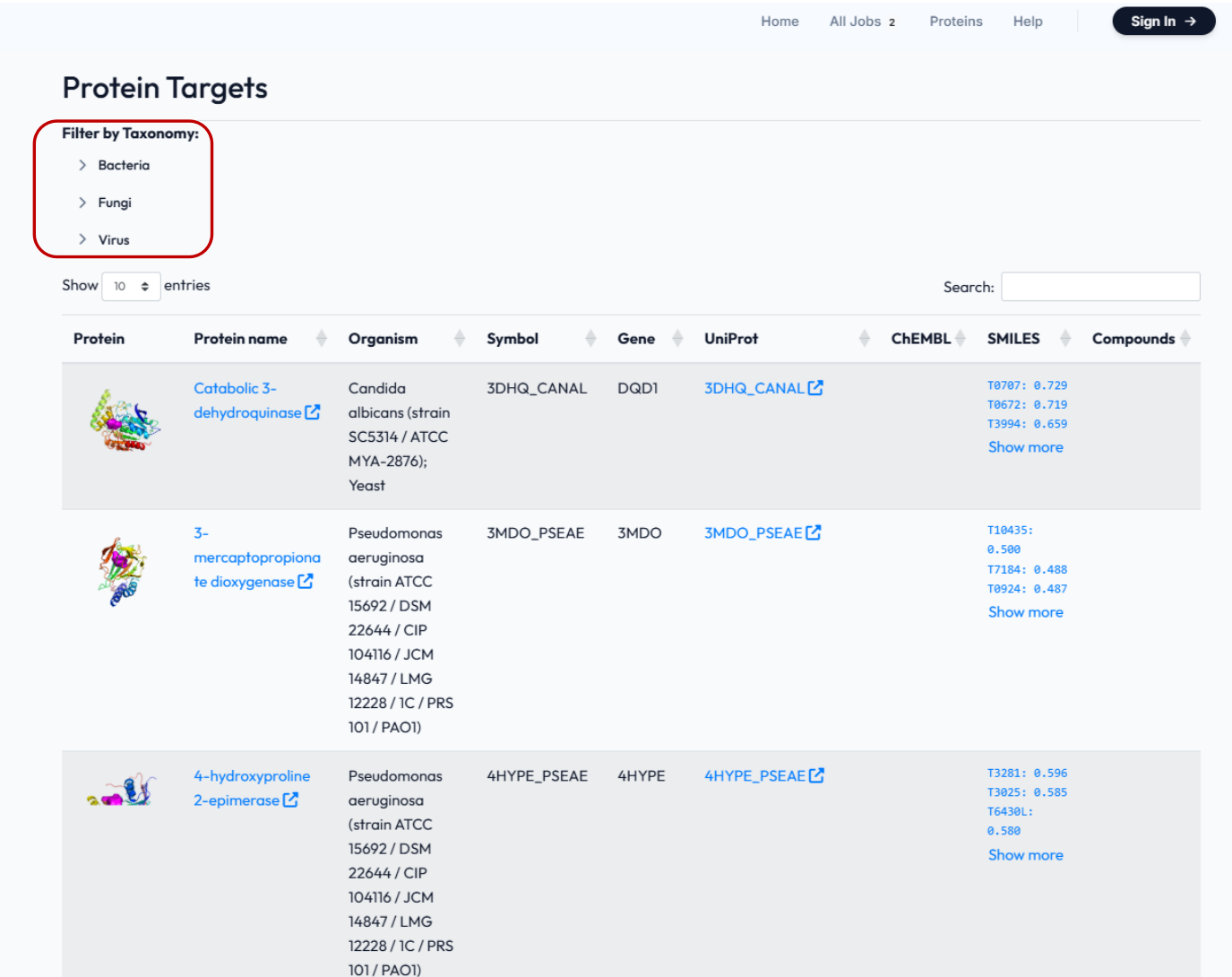Click 3-mercaptopropionate dioxygenase structure thumbnail
Image resolution: width=1232 pixels, height=977 pixels.
[x=123, y=572]
